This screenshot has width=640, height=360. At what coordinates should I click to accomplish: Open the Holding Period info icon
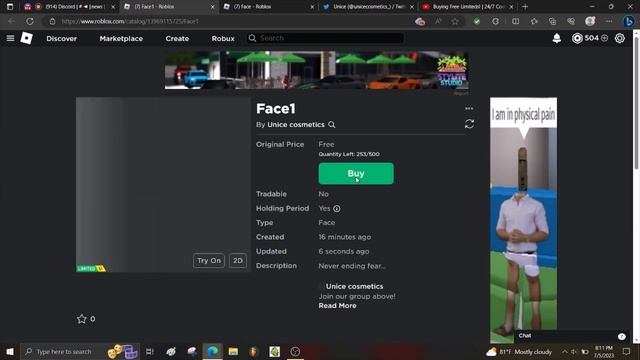336,209
